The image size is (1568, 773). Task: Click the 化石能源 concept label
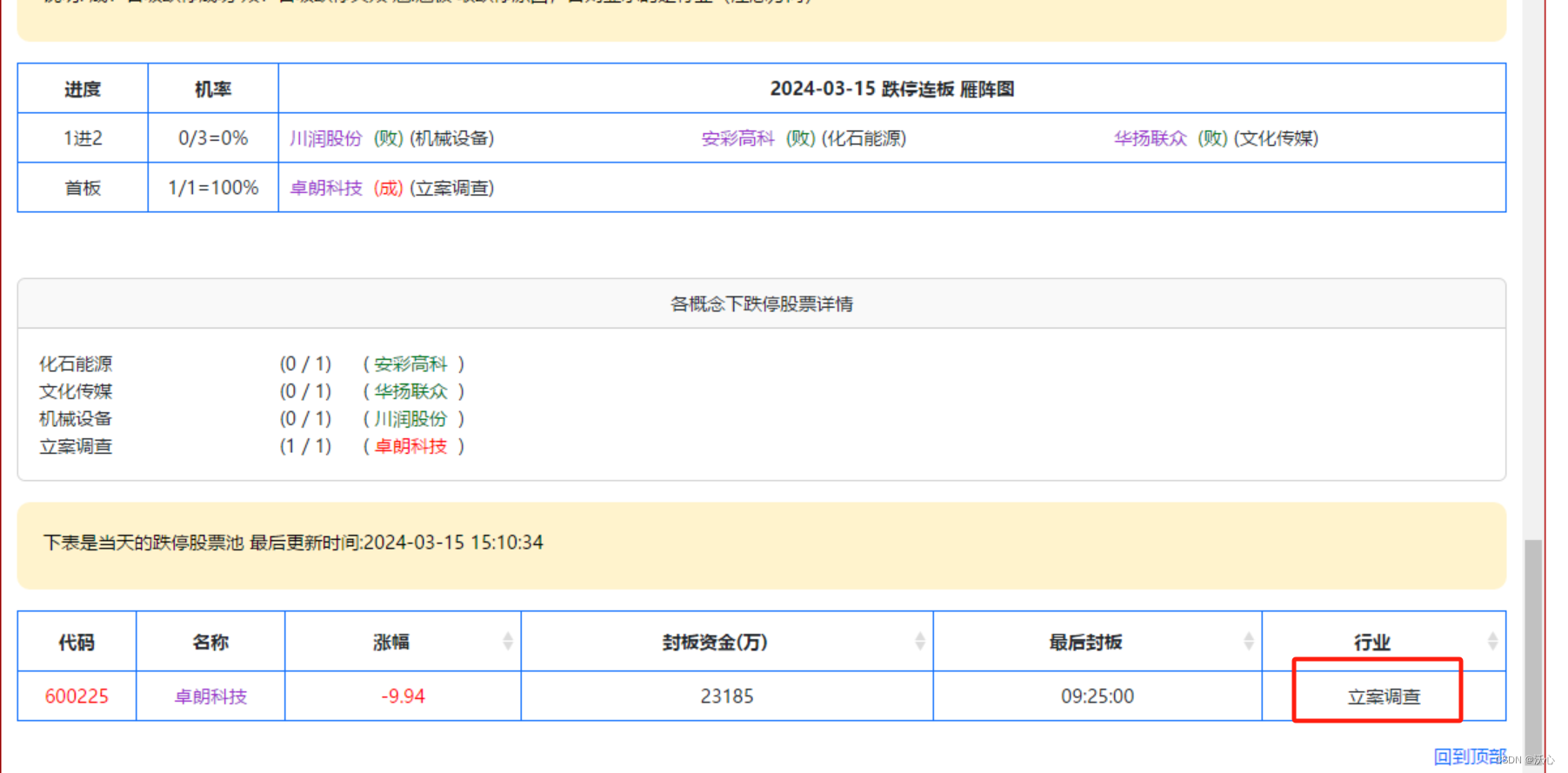point(76,363)
